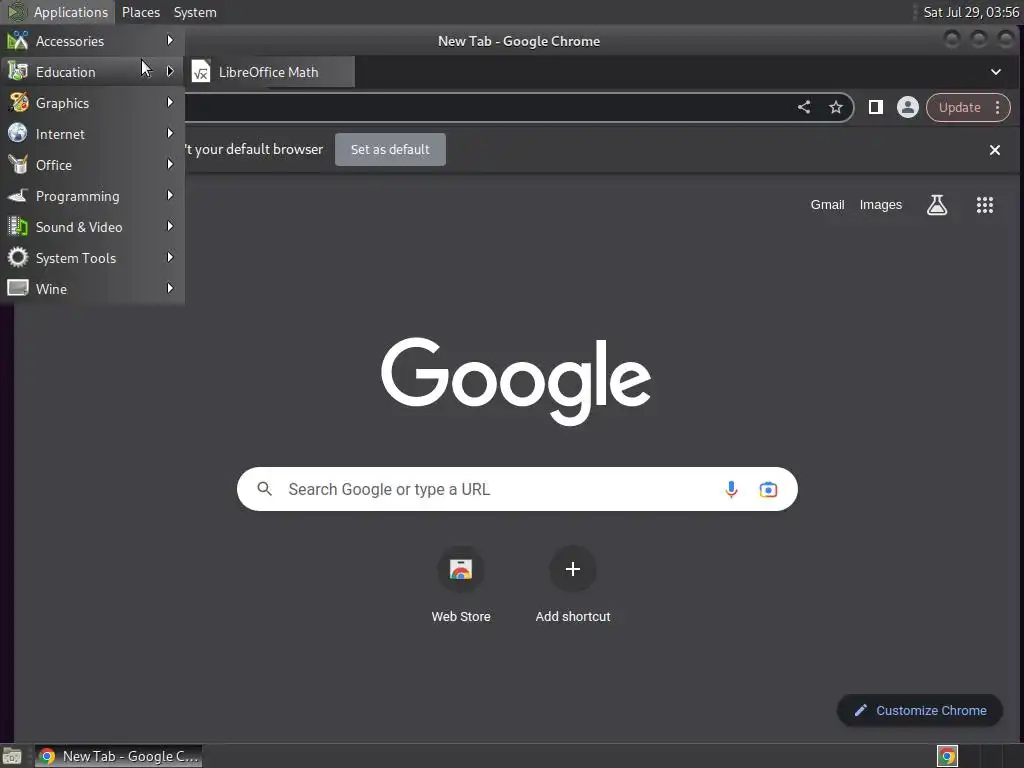Click the System Tools gear icon
The image size is (1024, 768).
point(18,257)
